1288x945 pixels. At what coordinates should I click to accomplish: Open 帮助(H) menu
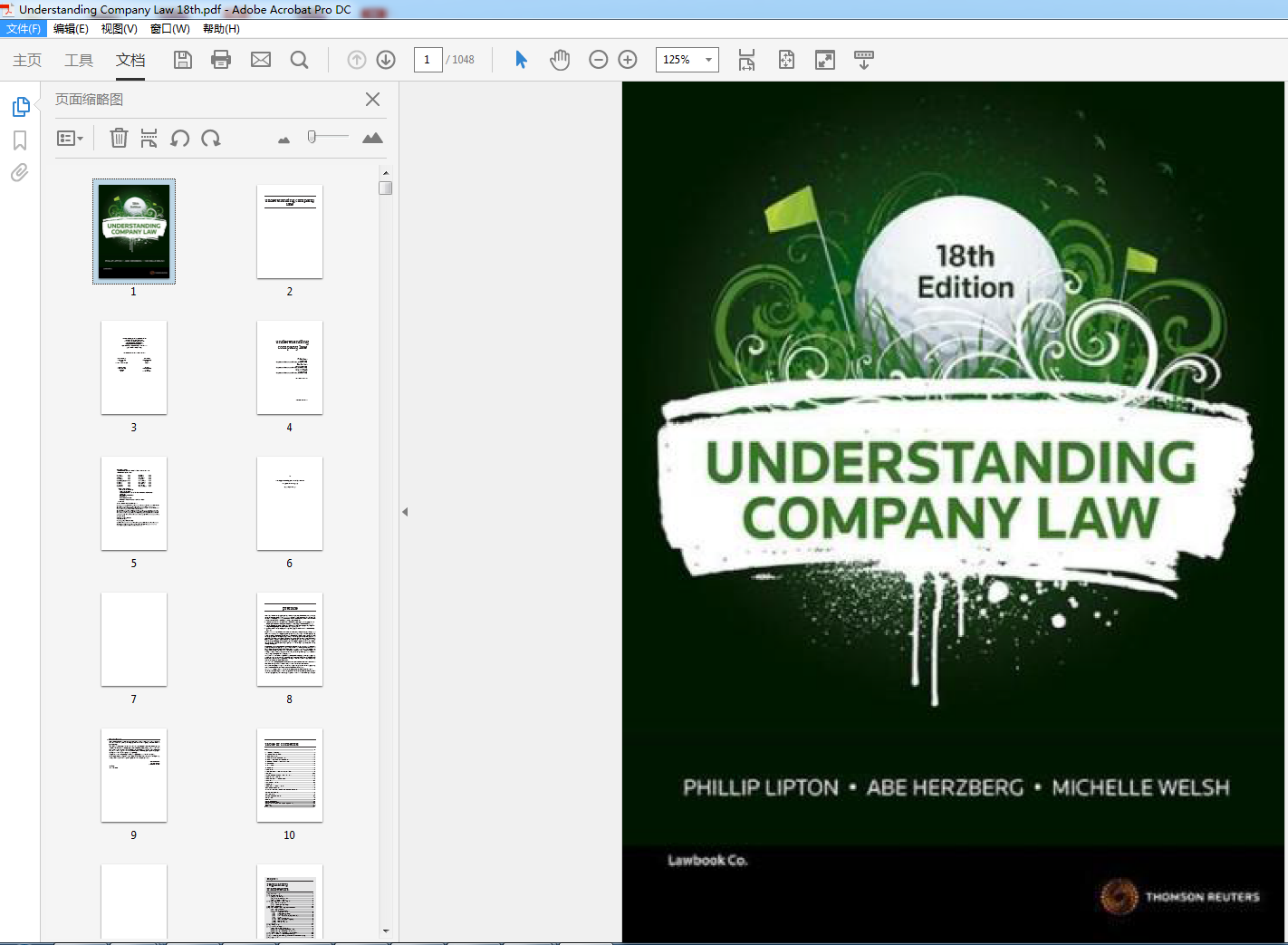click(221, 29)
